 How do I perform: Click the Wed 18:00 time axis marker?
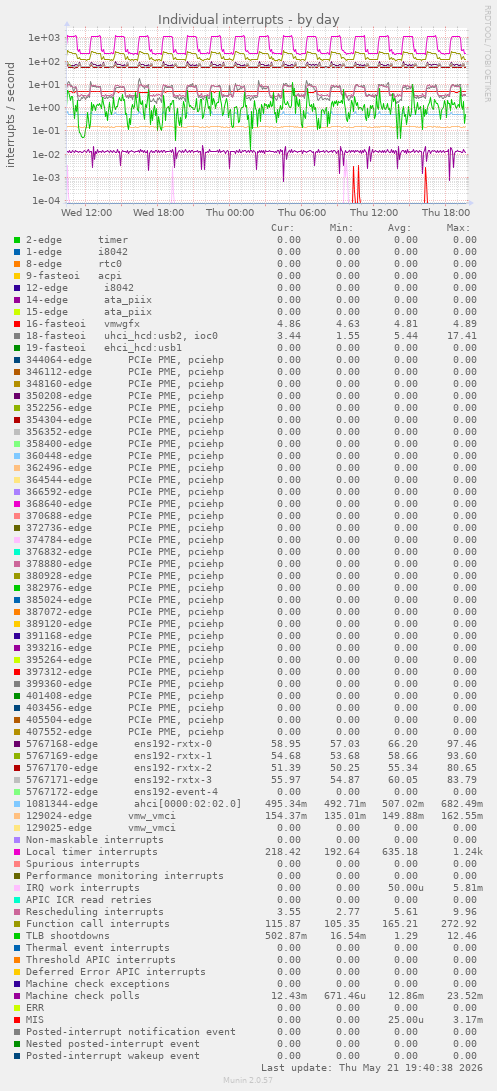159,213
